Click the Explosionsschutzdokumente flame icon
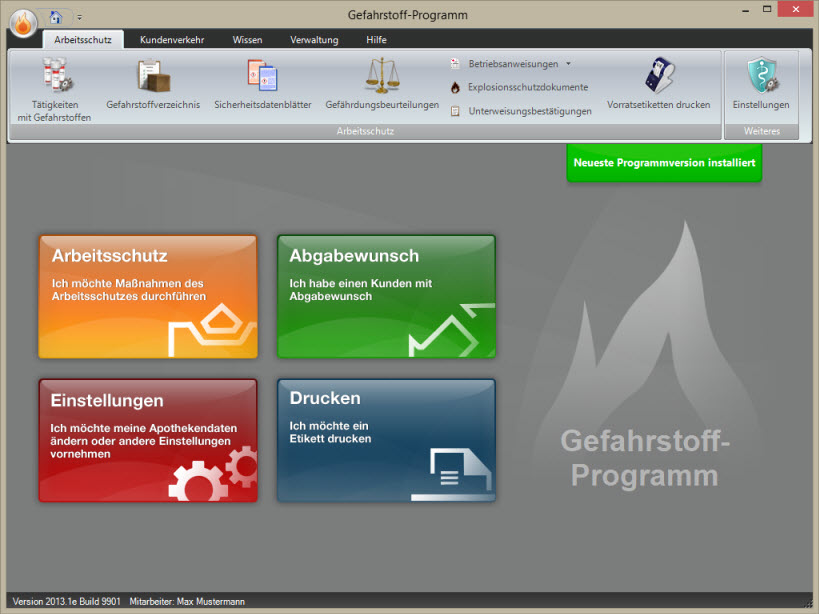 pos(455,87)
